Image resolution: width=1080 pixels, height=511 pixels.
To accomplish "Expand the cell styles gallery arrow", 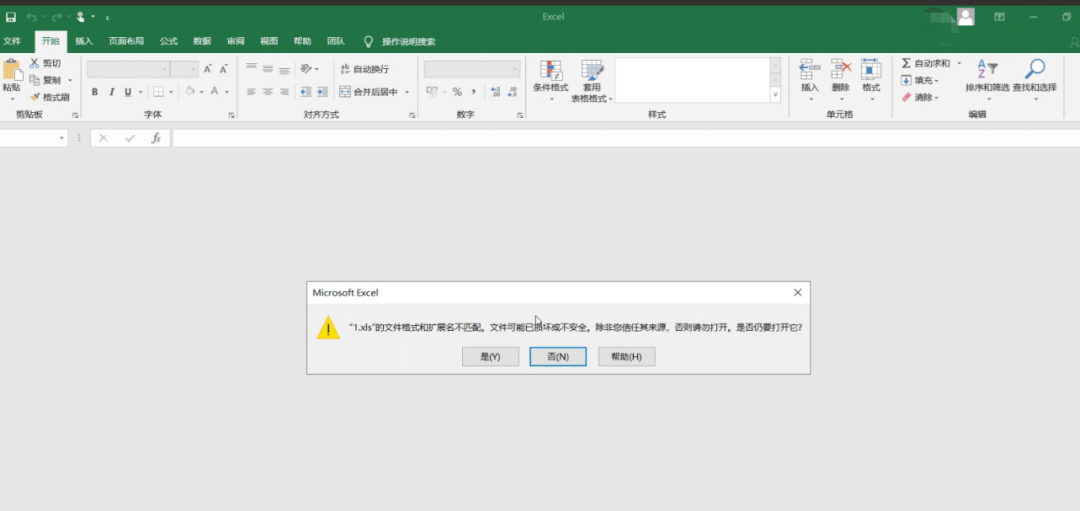I will click(x=776, y=96).
